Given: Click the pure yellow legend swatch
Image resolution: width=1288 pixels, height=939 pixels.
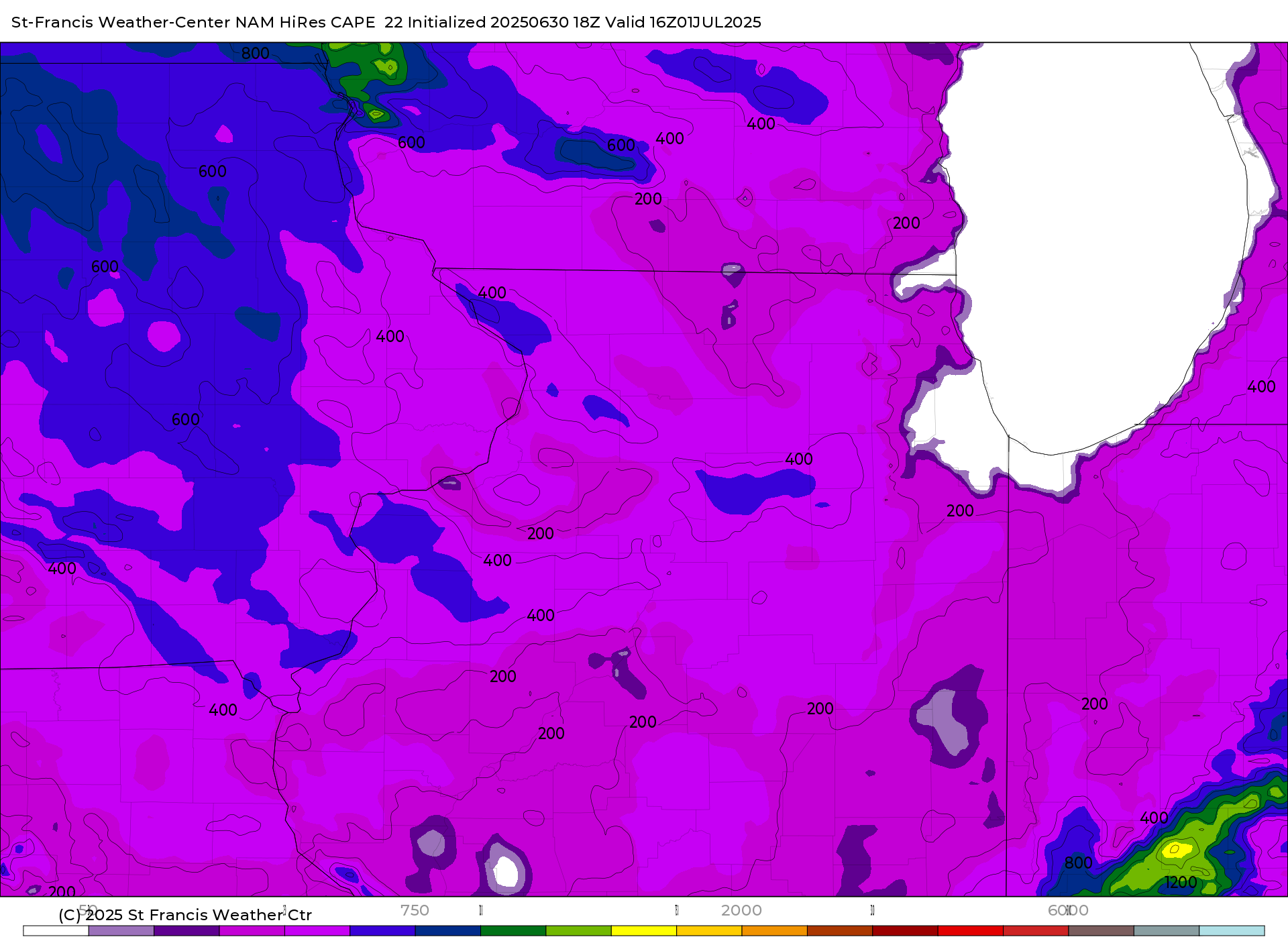Looking at the screenshot, I should coord(643,931).
